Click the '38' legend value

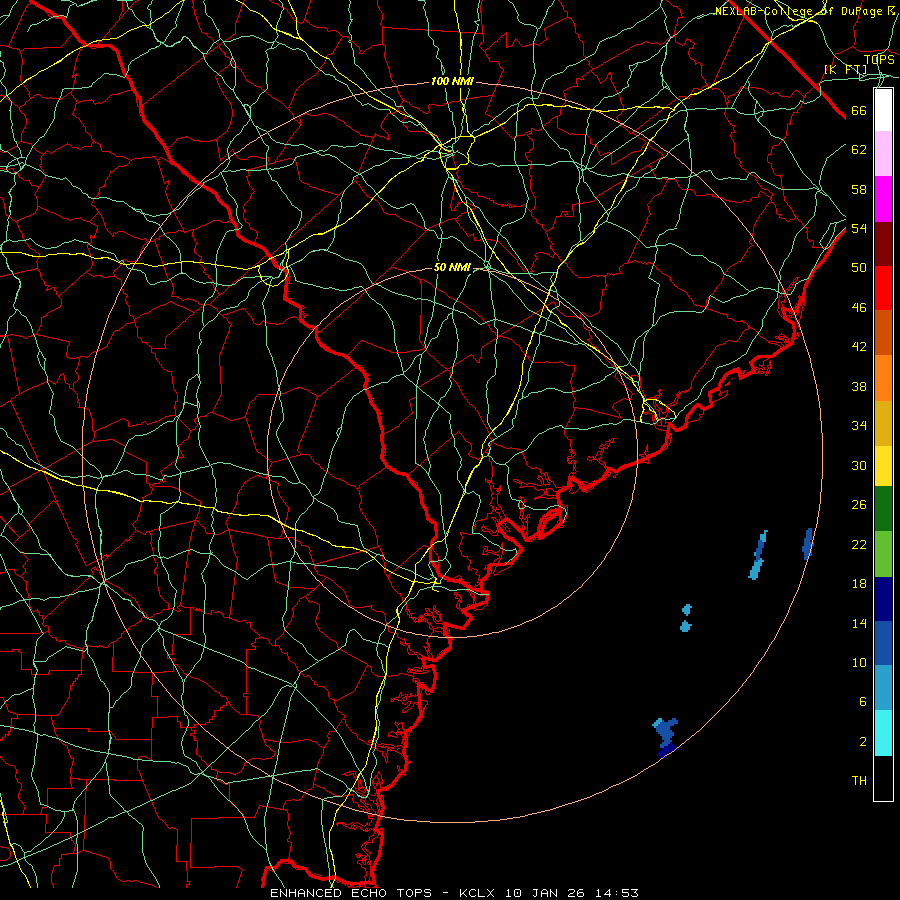pyautogui.click(x=859, y=387)
